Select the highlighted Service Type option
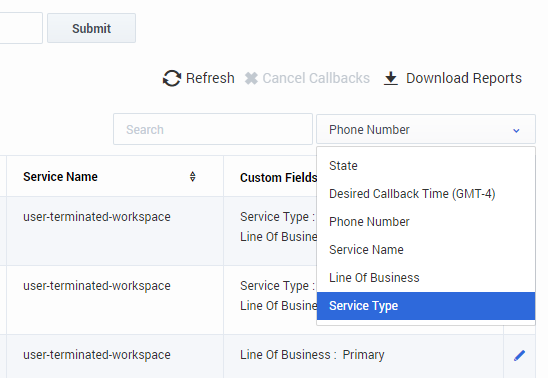 tap(426, 306)
